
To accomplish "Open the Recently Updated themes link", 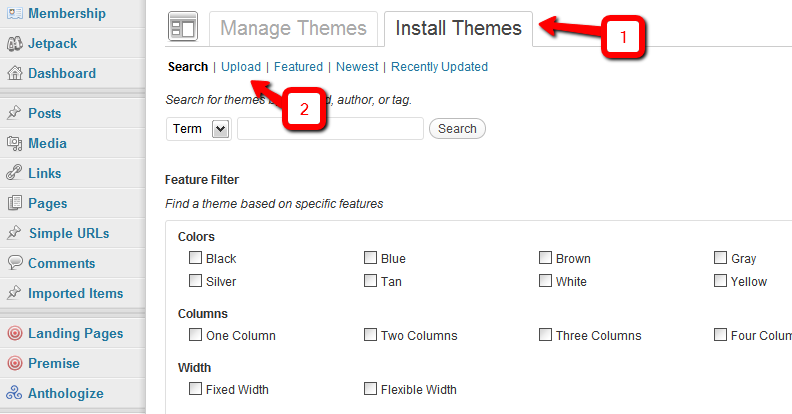I will pyautogui.click(x=439, y=67).
